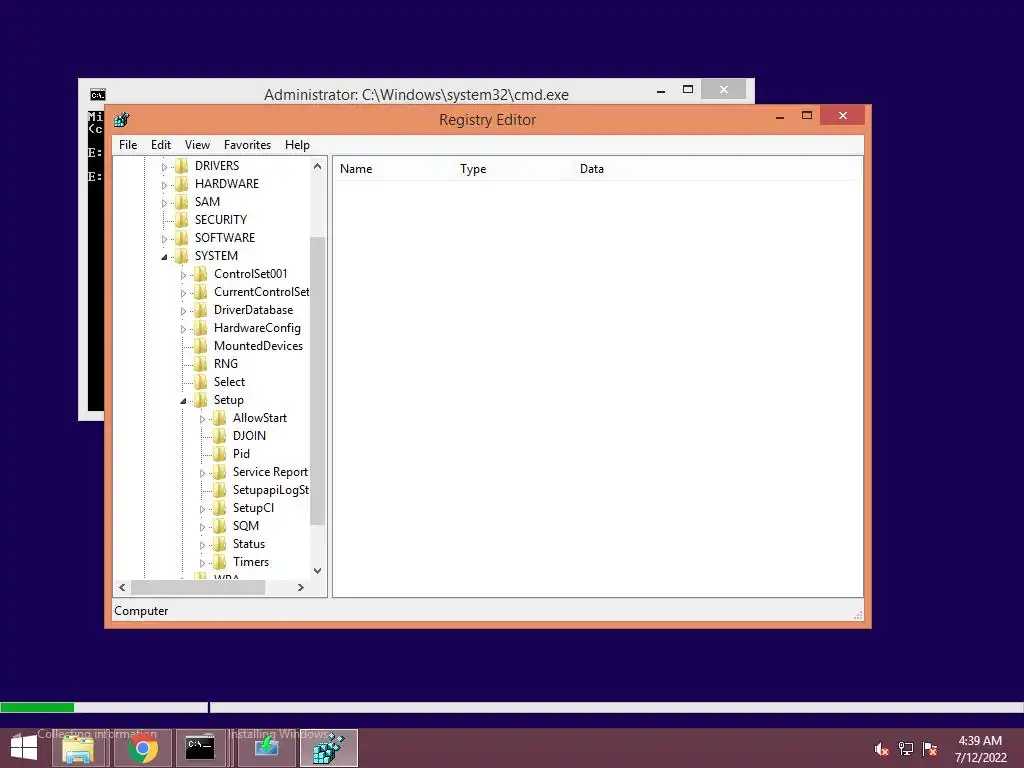Expand the CurrentControlSet key

[x=184, y=293]
